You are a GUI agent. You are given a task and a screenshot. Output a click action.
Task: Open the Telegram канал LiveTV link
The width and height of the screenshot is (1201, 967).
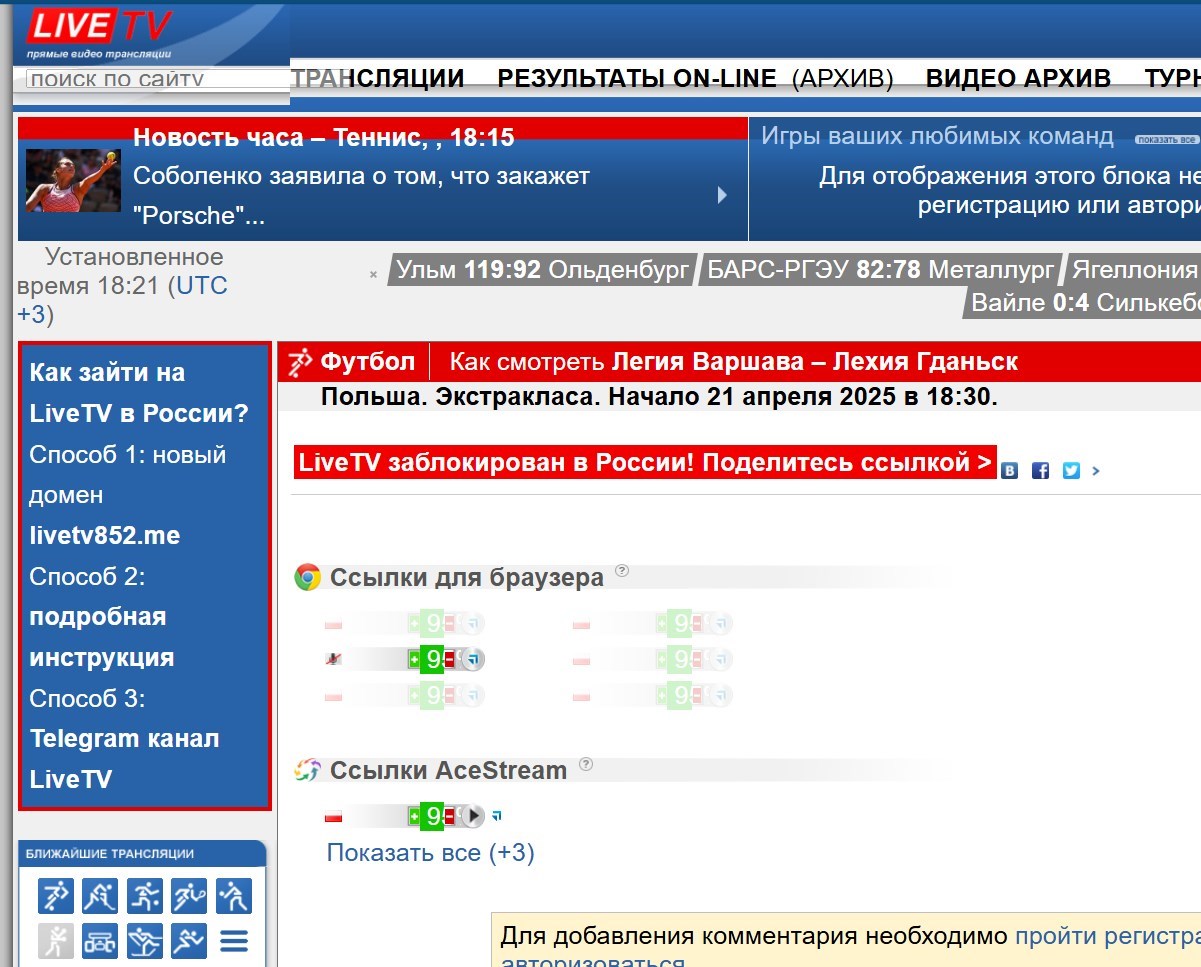pos(124,759)
